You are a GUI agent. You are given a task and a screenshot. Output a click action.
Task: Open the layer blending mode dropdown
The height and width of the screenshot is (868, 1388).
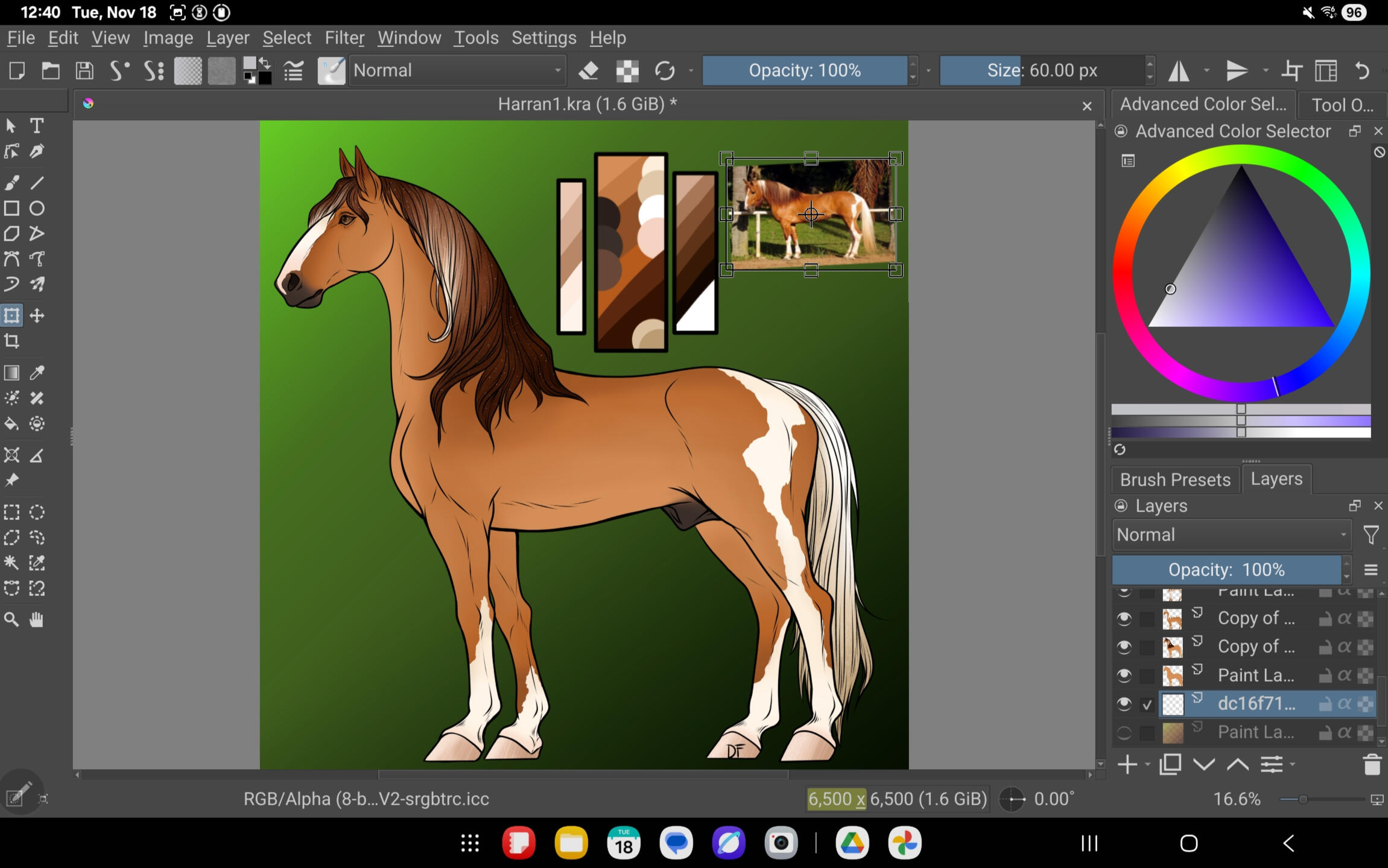(1231, 535)
